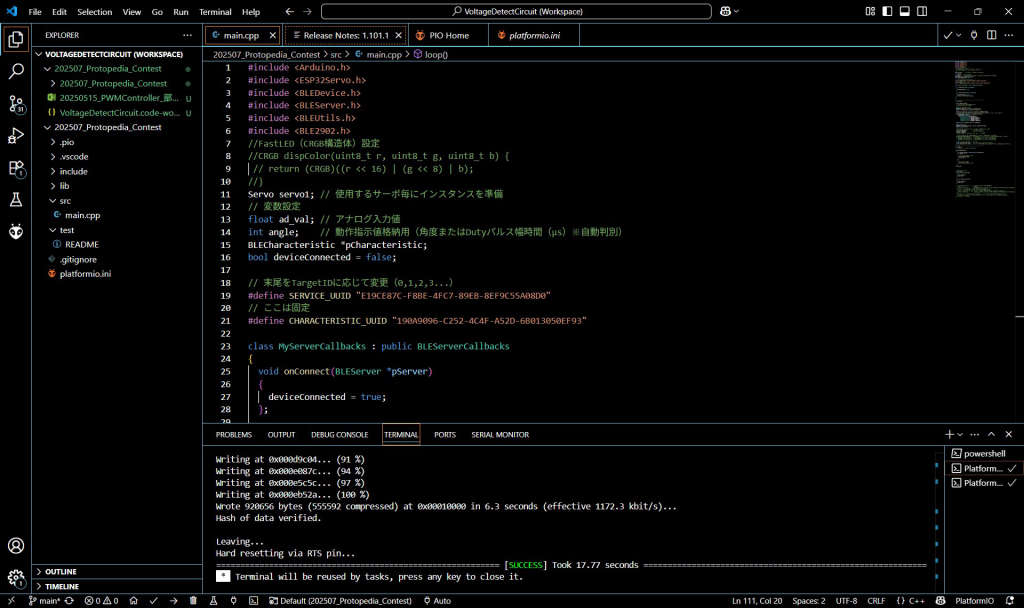Click the serial monitor plug icon in editor toolbar
Screen dimensions: 1024x608
point(974,35)
